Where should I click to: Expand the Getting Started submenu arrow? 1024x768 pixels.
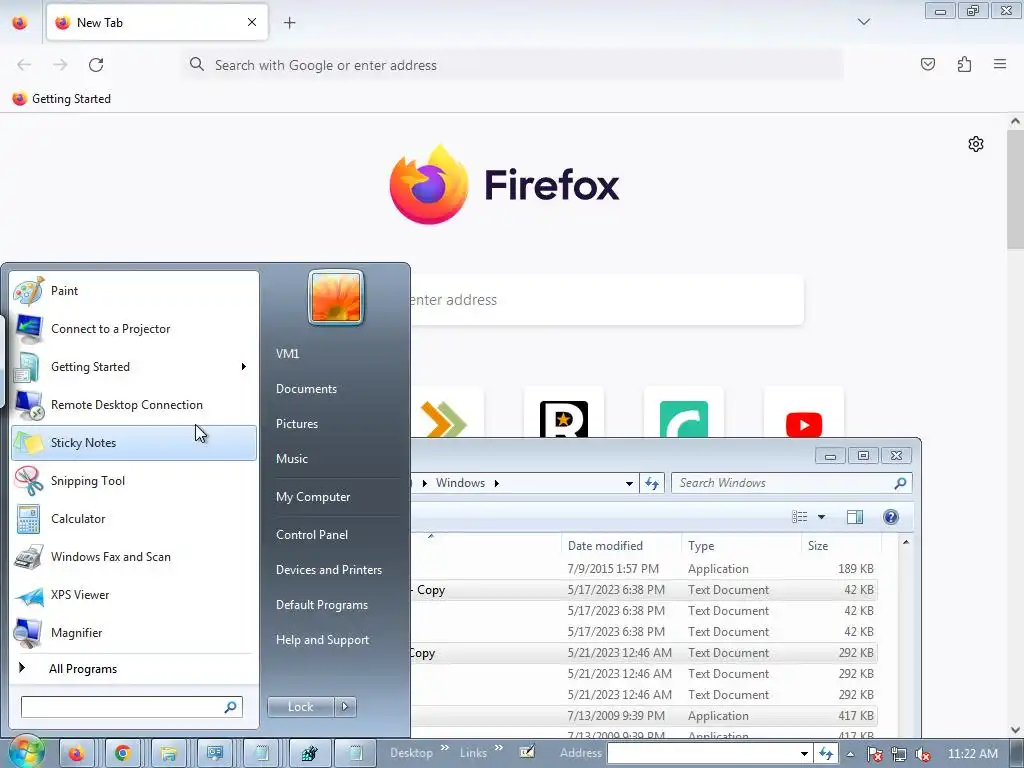coord(244,366)
